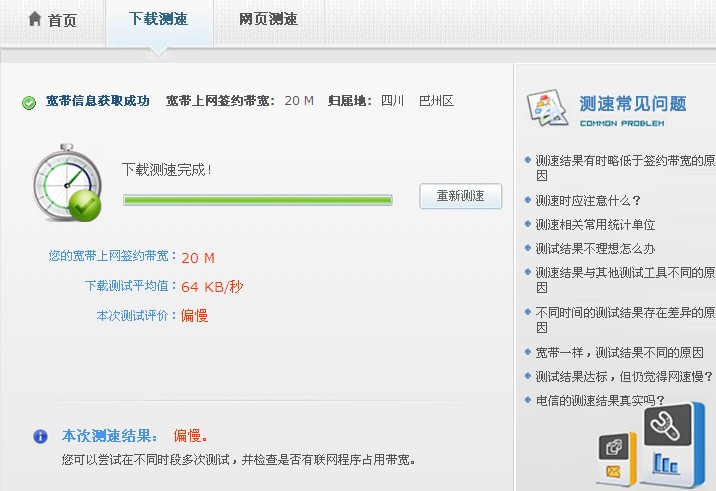Click the 您可以尝试在不同时段多次测试 tip text
The width and height of the screenshot is (716, 491).
239,459
